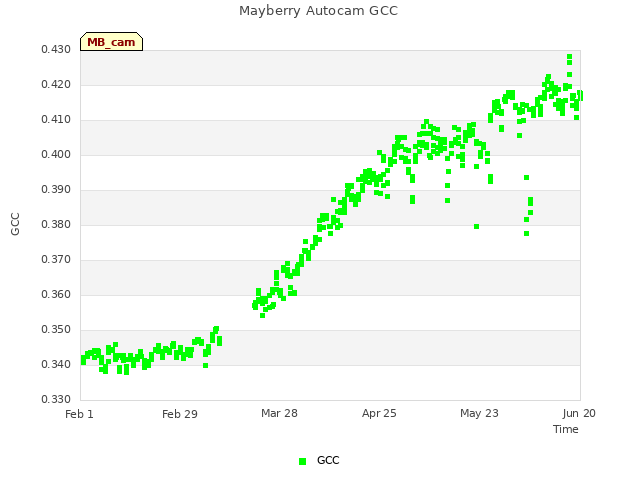Select the May 23 x-axis label

pos(479,413)
